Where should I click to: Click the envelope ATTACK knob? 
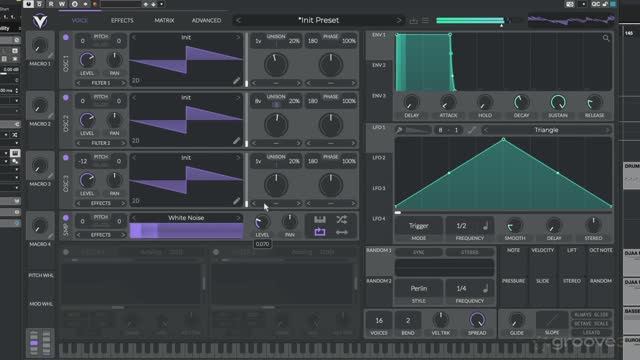click(448, 102)
